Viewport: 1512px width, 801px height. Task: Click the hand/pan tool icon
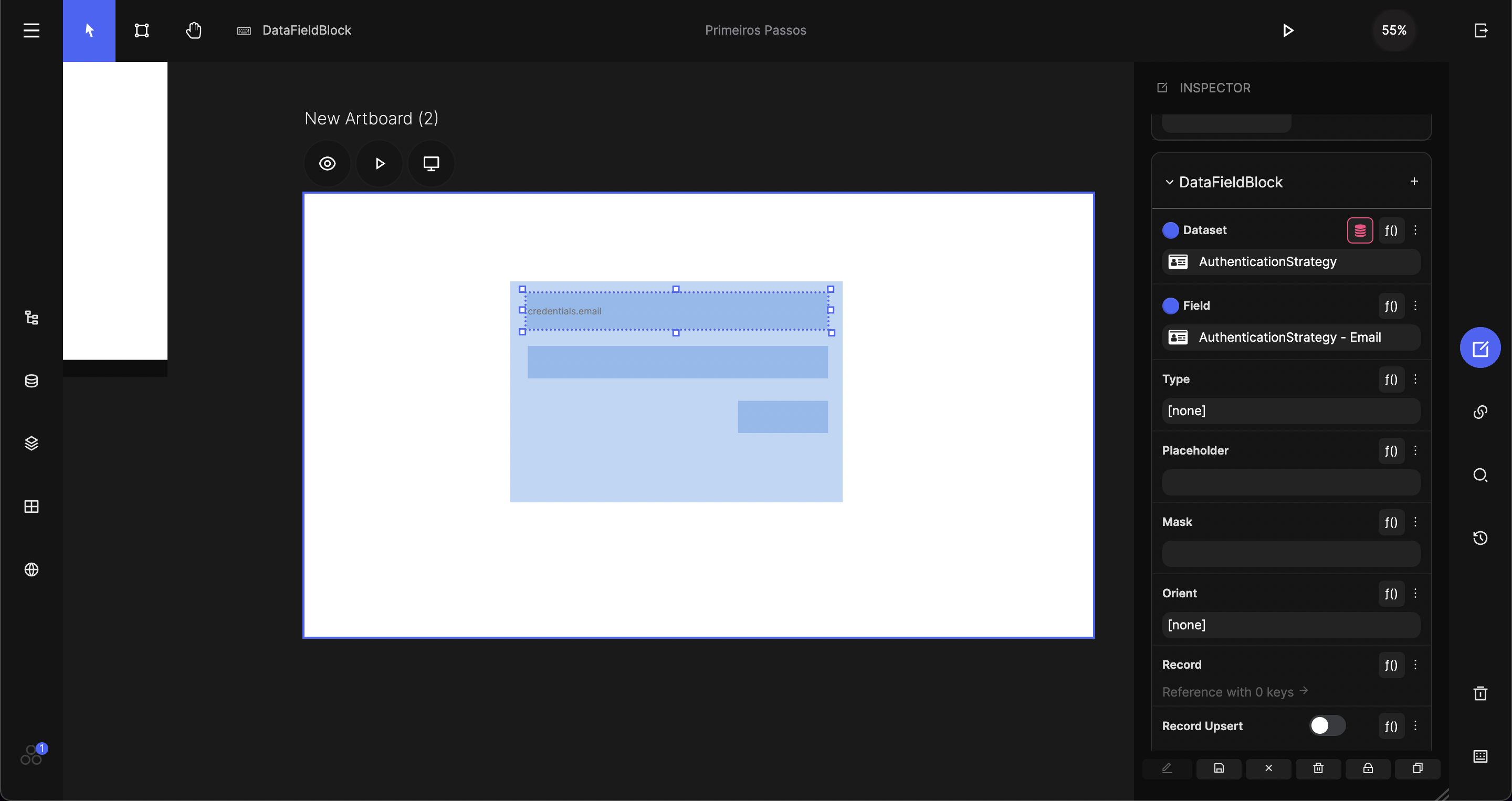pyautogui.click(x=194, y=30)
